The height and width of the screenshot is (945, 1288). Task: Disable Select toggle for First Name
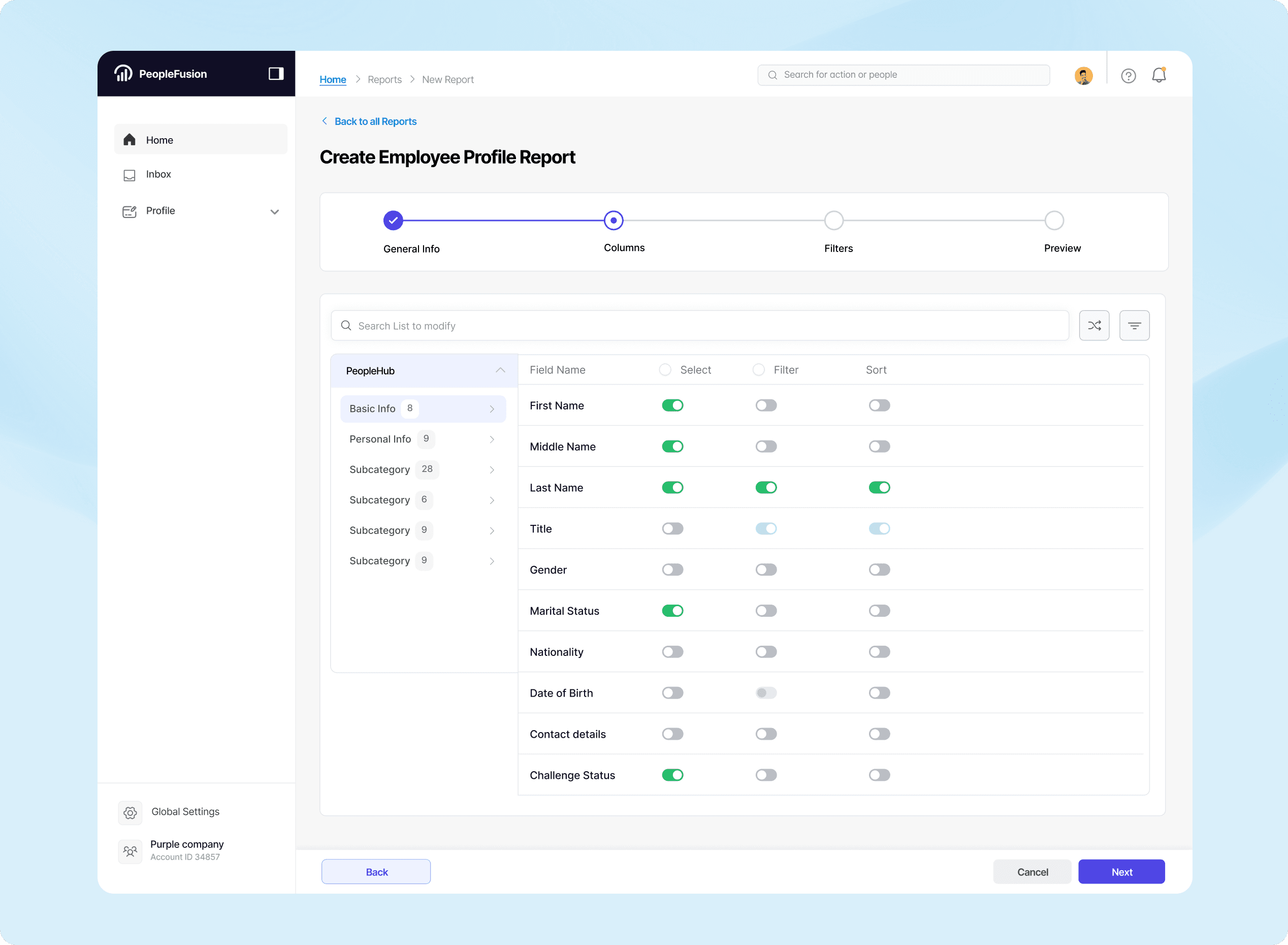672,405
